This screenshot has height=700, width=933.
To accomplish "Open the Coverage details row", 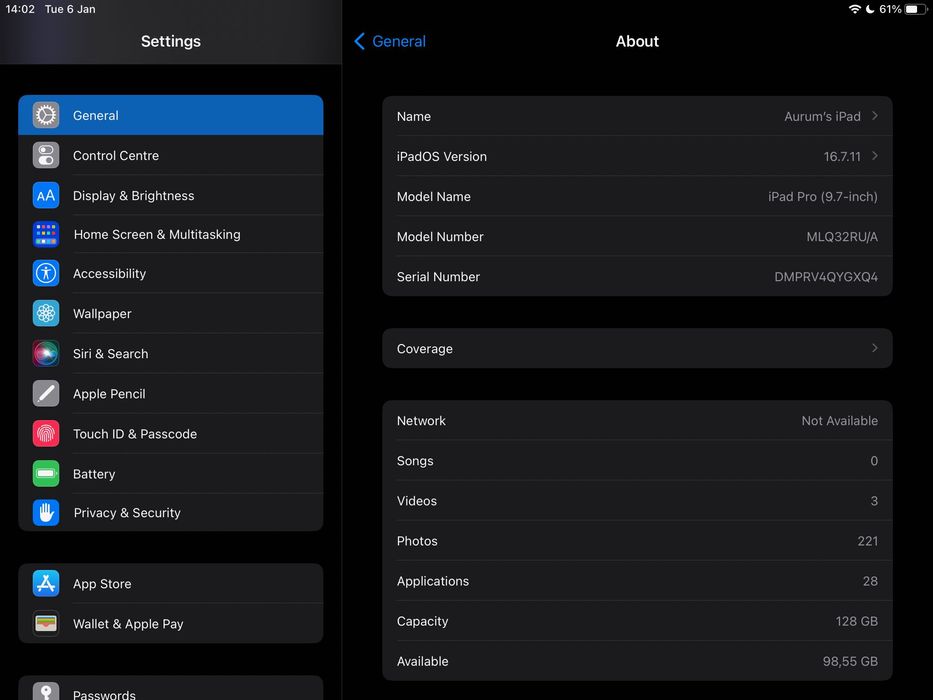I will tap(637, 348).
